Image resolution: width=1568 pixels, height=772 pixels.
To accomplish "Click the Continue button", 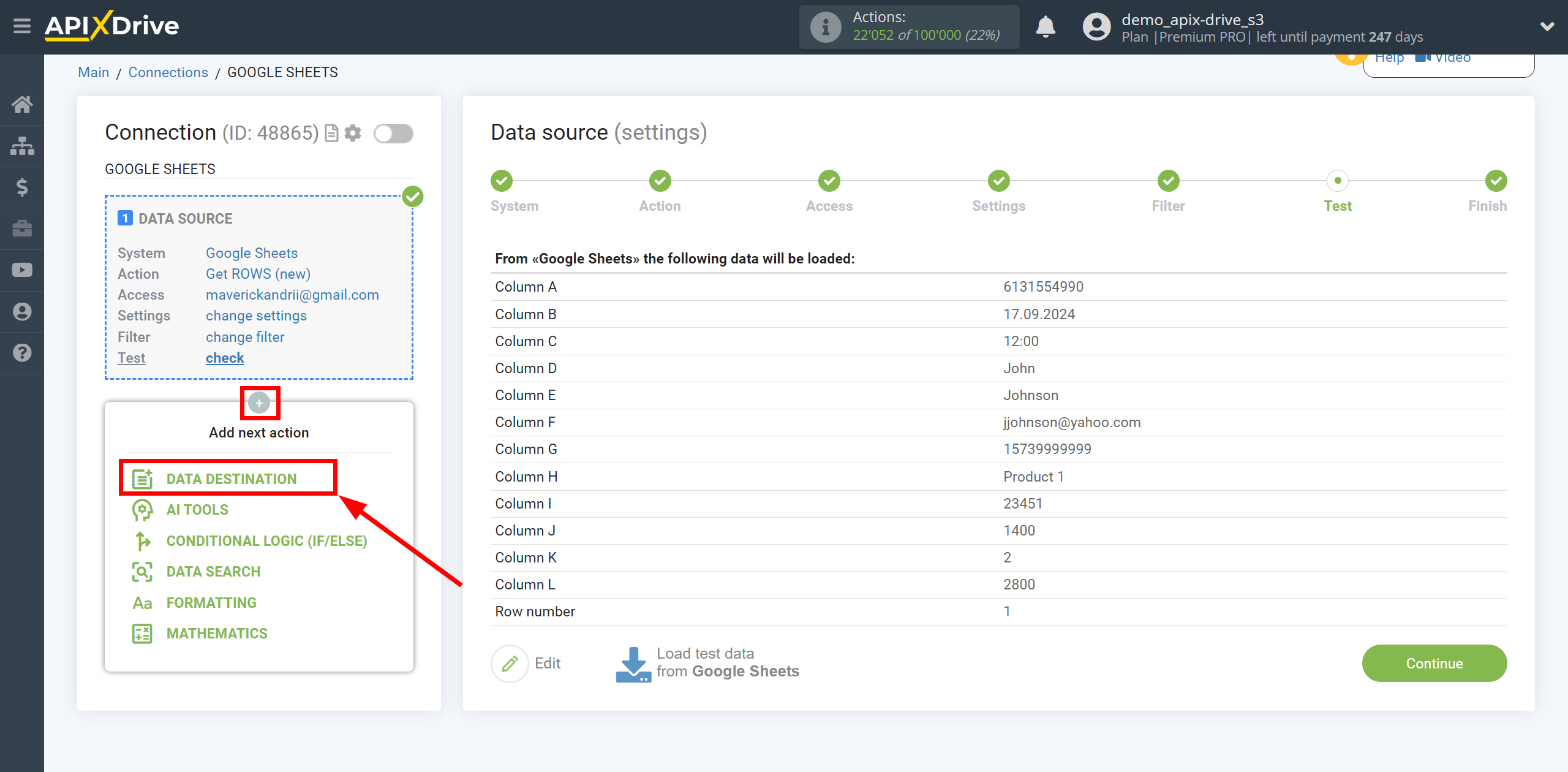I will click(1434, 663).
